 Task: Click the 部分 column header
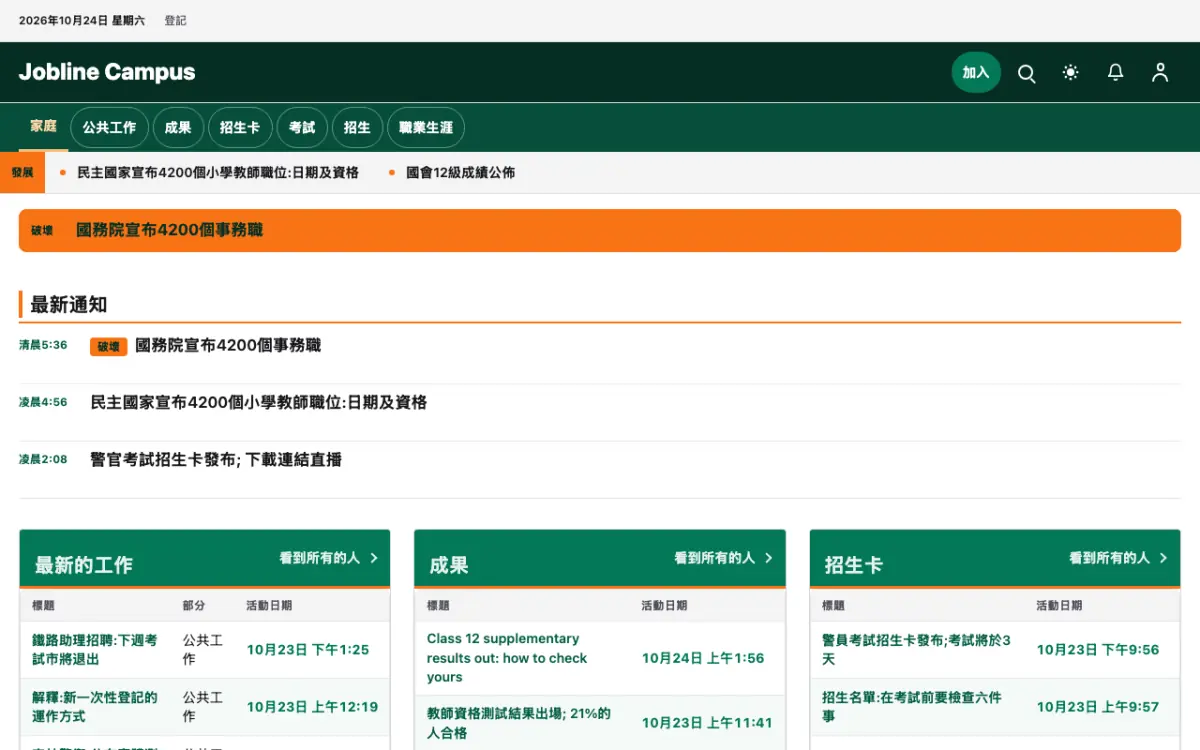tap(194, 606)
